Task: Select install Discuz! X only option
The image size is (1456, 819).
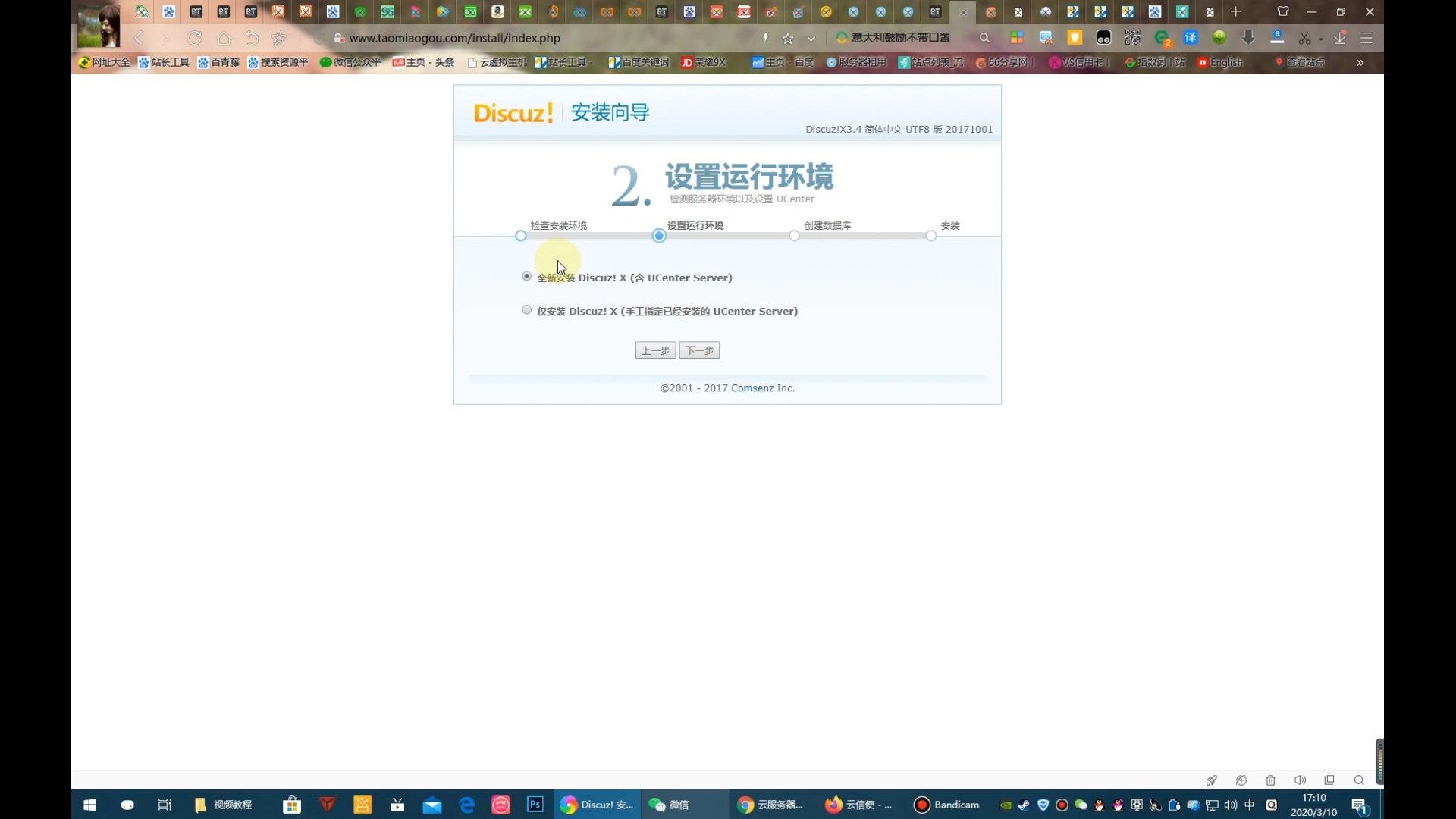Action: [527, 310]
